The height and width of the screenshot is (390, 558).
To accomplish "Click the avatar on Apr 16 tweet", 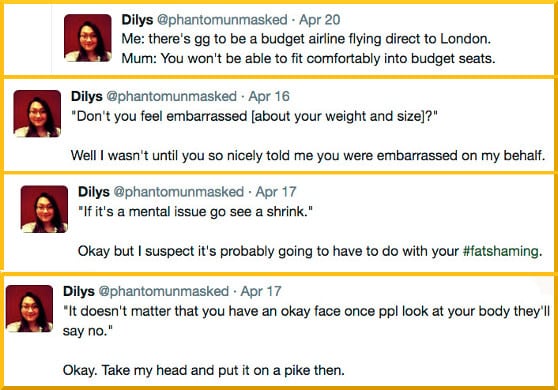I will point(37,114).
